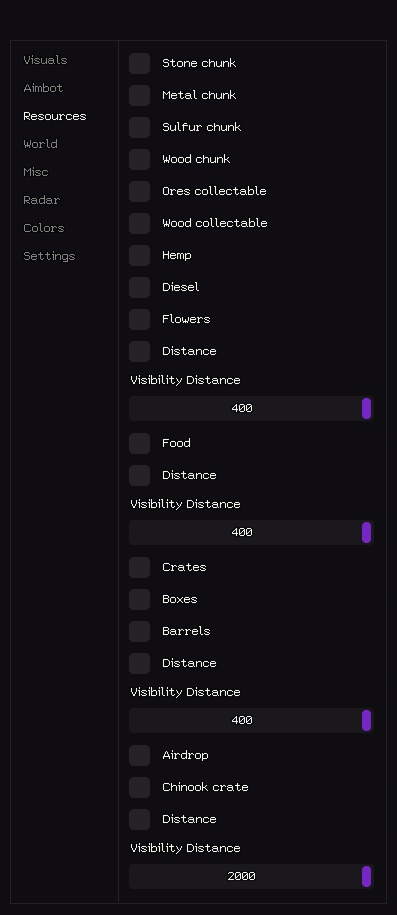Go to the Radar tab
397x915 pixels.
41,200
